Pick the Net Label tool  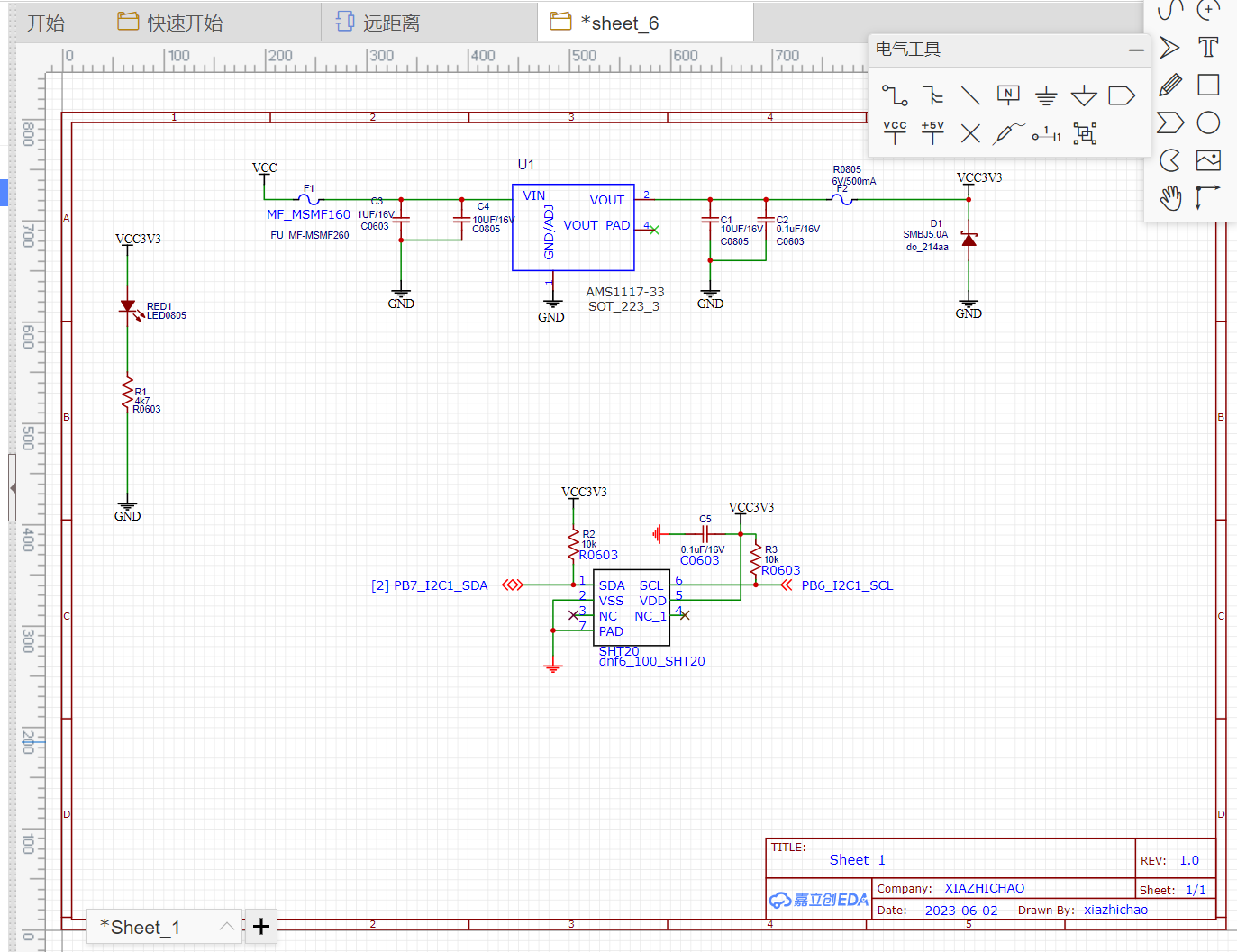tap(1008, 95)
